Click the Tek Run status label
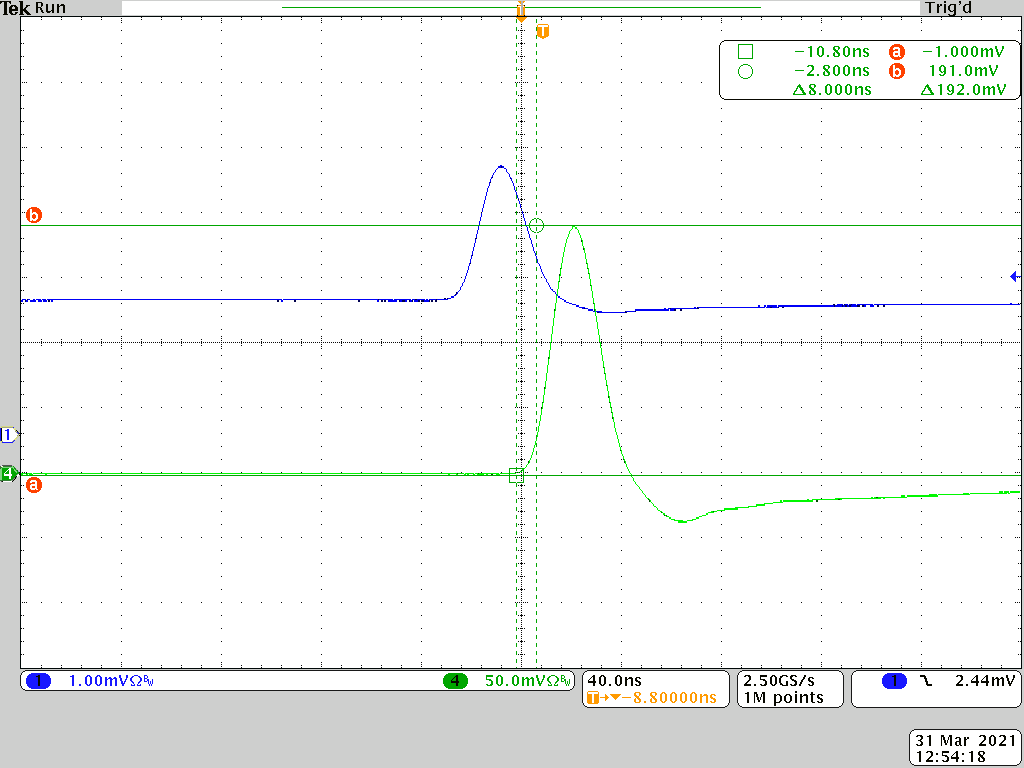 click(x=33, y=8)
